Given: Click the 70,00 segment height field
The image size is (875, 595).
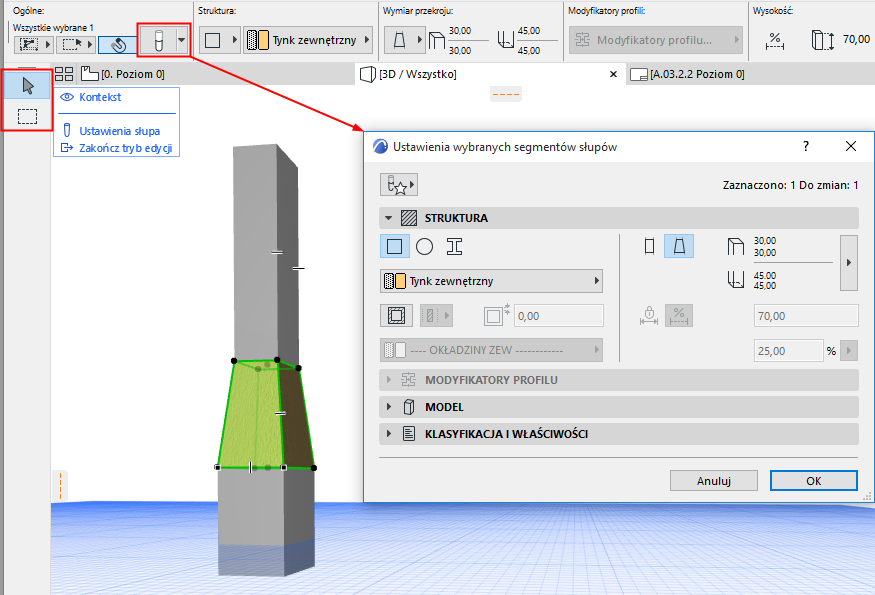Looking at the screenshot, I should coord(806,316).
